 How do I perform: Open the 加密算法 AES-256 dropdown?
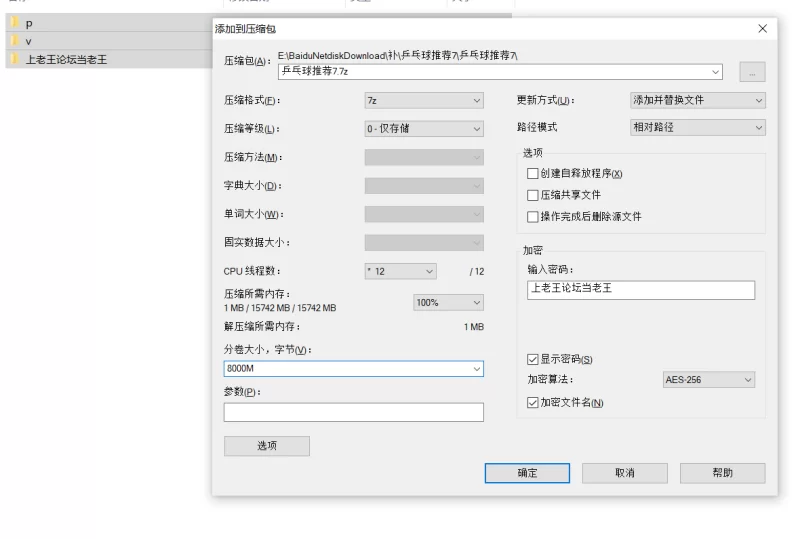[709, 380]
